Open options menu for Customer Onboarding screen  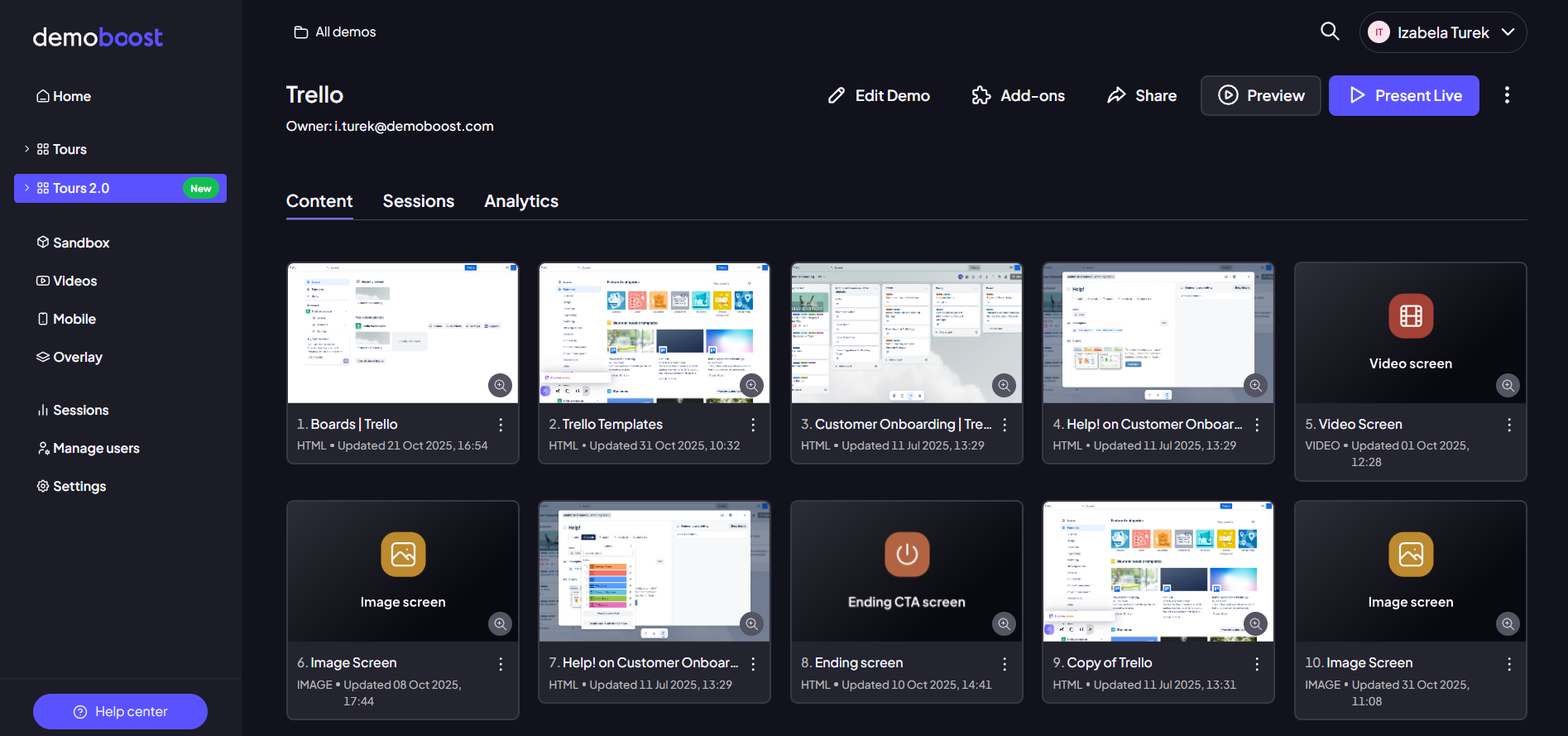[x=1005, y=425]
